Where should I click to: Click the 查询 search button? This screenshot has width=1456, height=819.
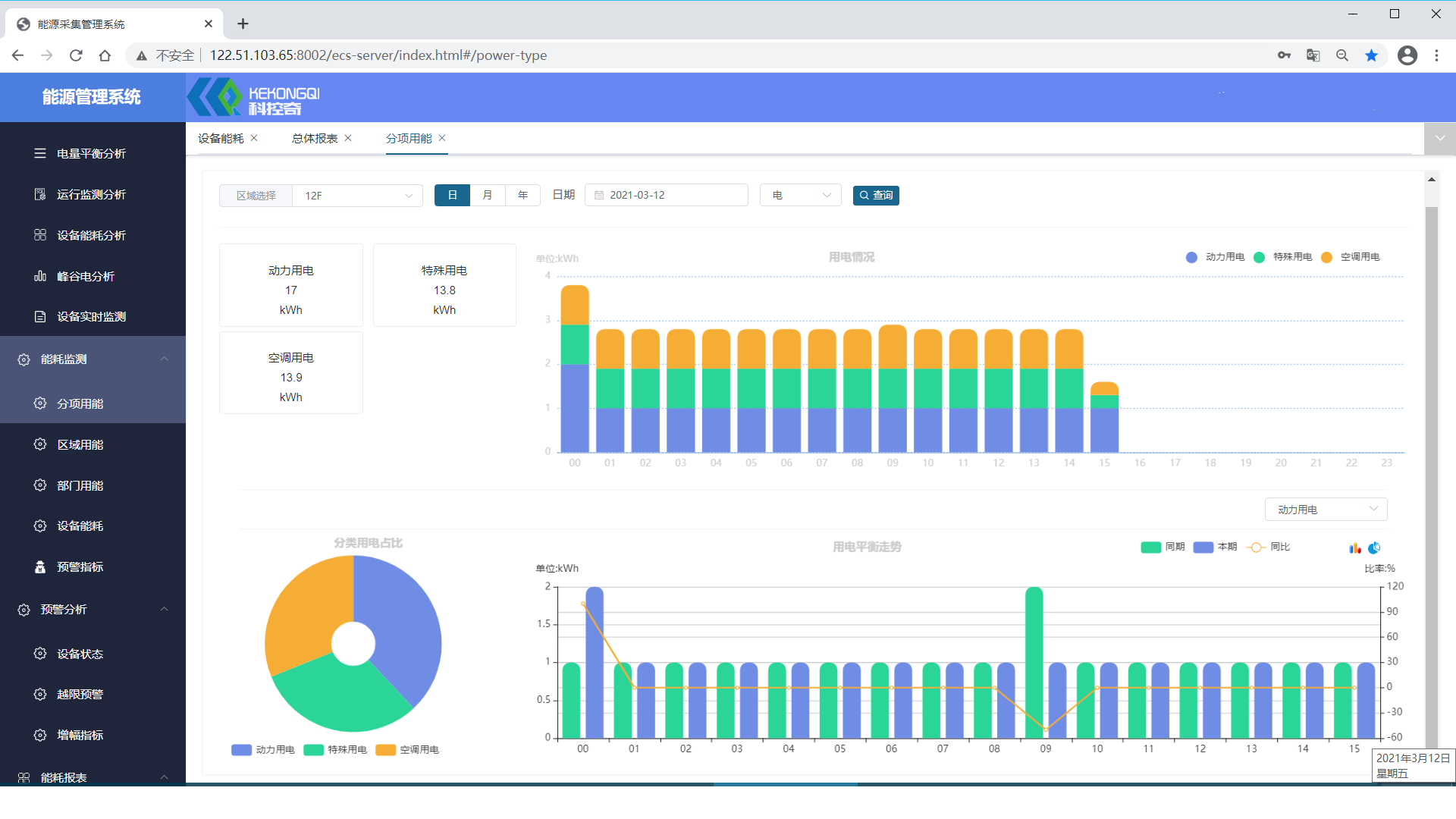pos(876,196)
